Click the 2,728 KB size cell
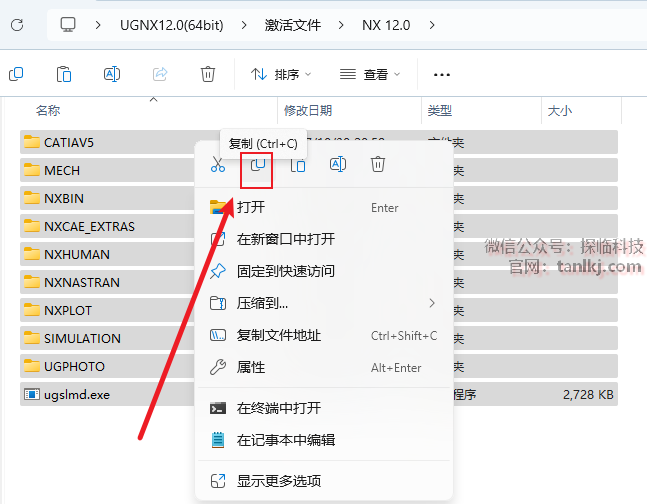The height and width of the screenshot is (504, 647). [x=588, y=395]
